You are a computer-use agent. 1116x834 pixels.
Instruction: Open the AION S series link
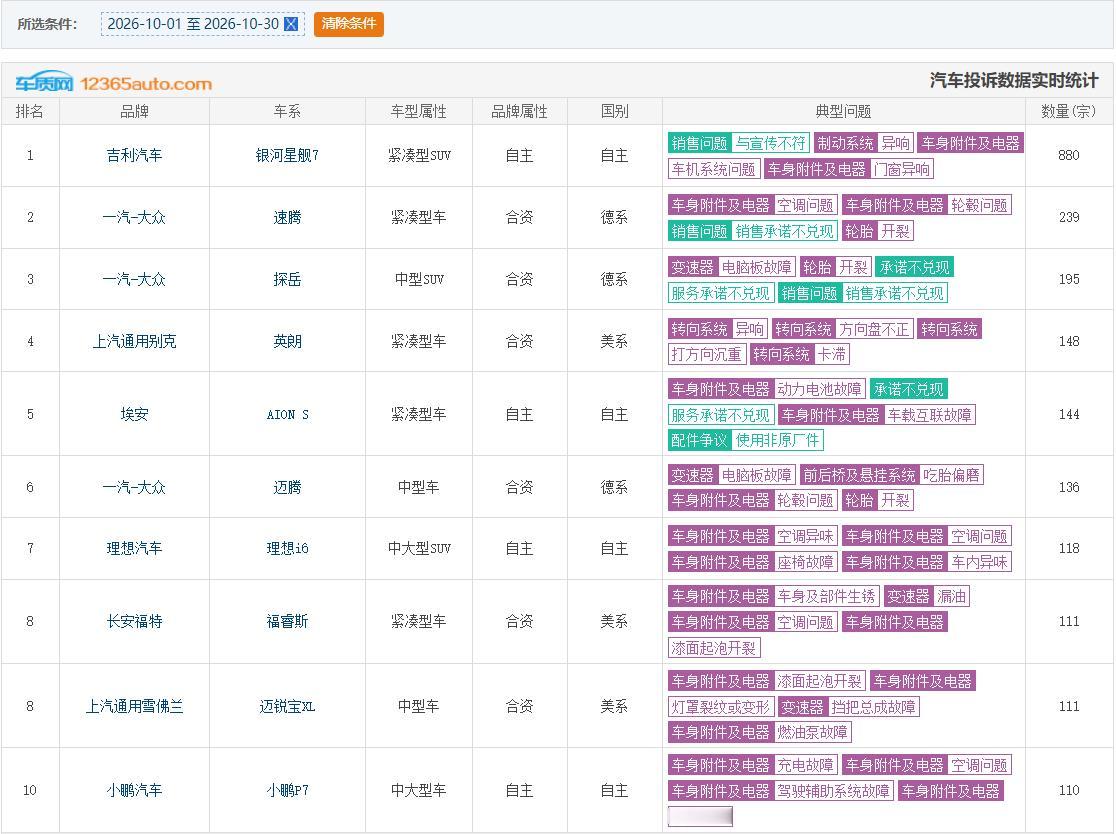pos(287,414)
